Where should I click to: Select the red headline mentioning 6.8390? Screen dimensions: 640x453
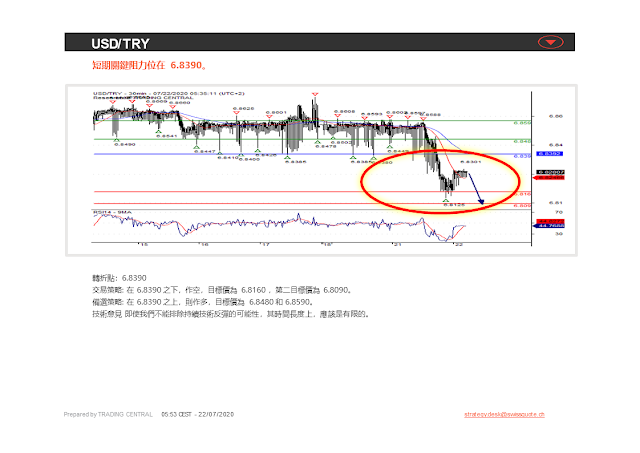click(x=149, y=65)
